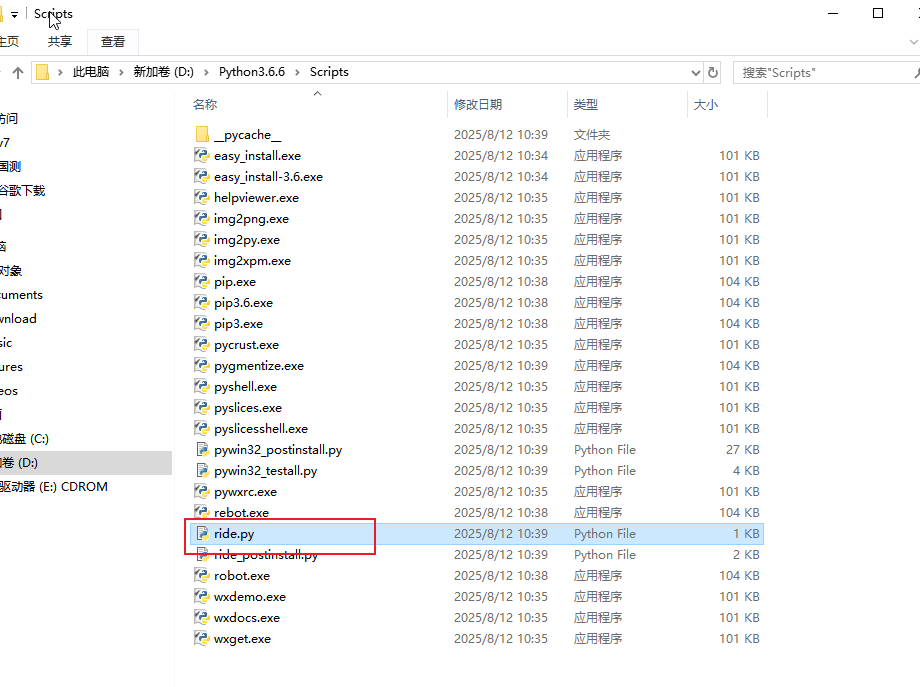Viewport: 920px width, 687px height.
Task: Select the pyshell.exe file icon
Action: [202, 387]
